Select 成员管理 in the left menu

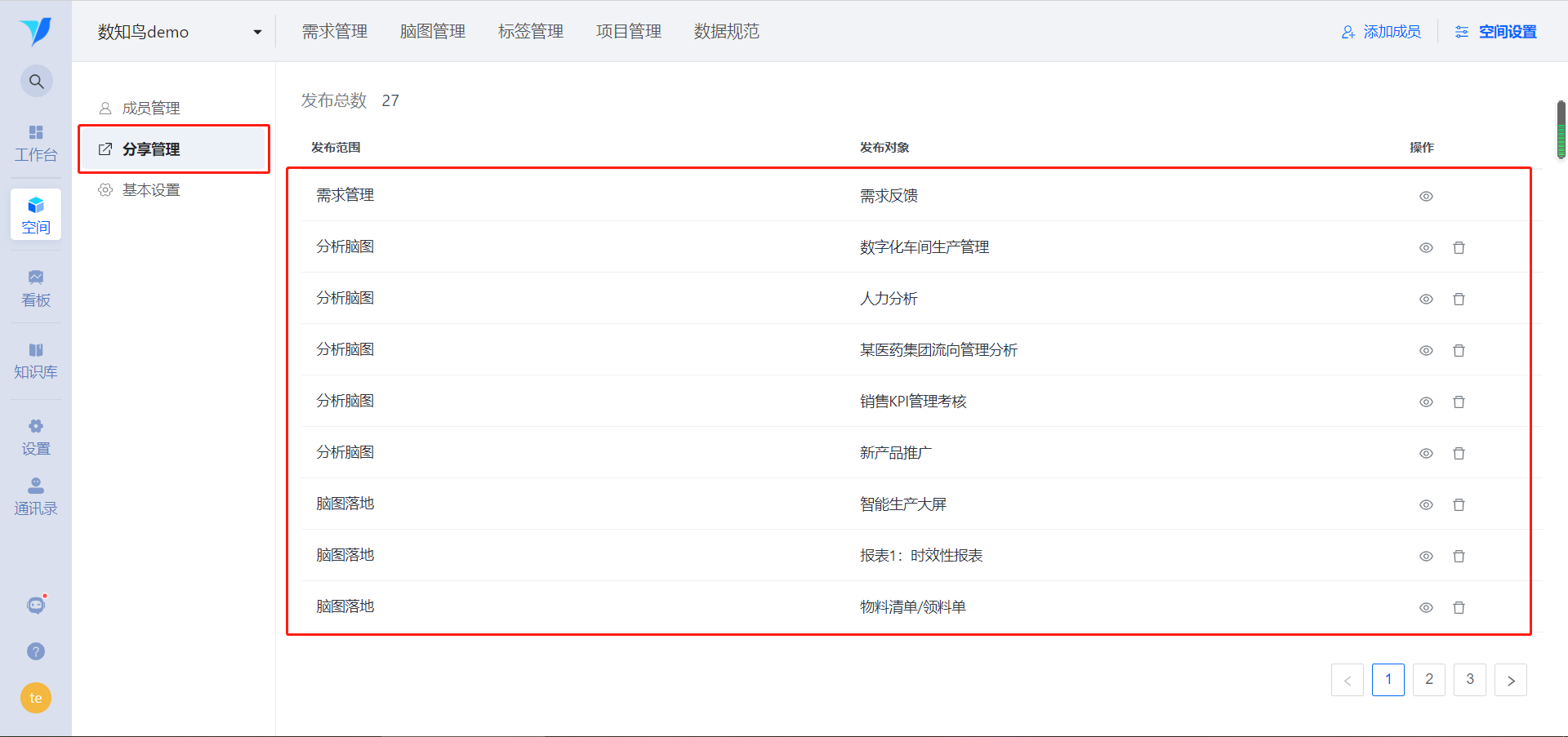[151, 108]
